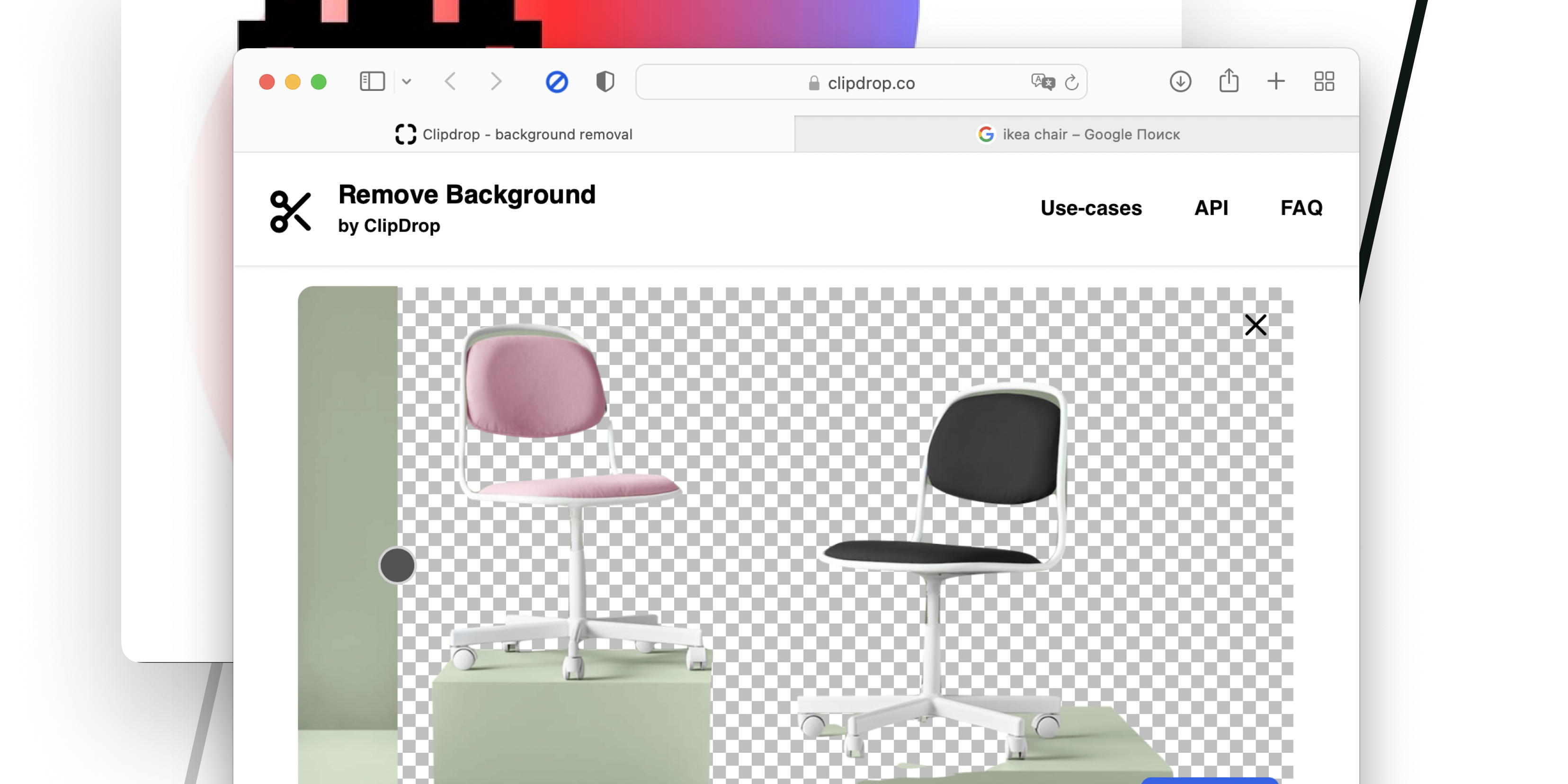
Task: Open the privacy report shield icon
Action: [605, 81]
